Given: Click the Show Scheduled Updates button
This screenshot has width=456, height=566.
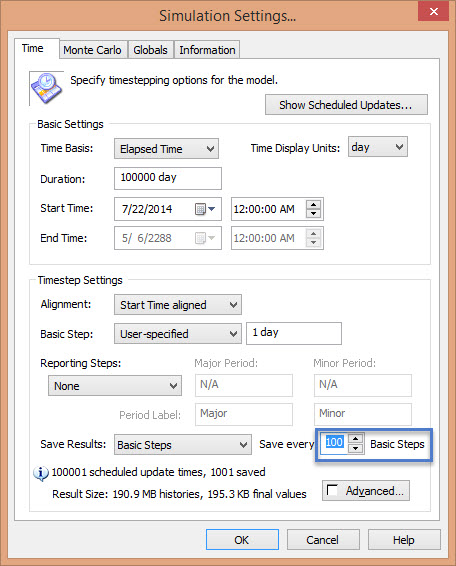Looking at the screenshot, I should (x=346, y=105).
